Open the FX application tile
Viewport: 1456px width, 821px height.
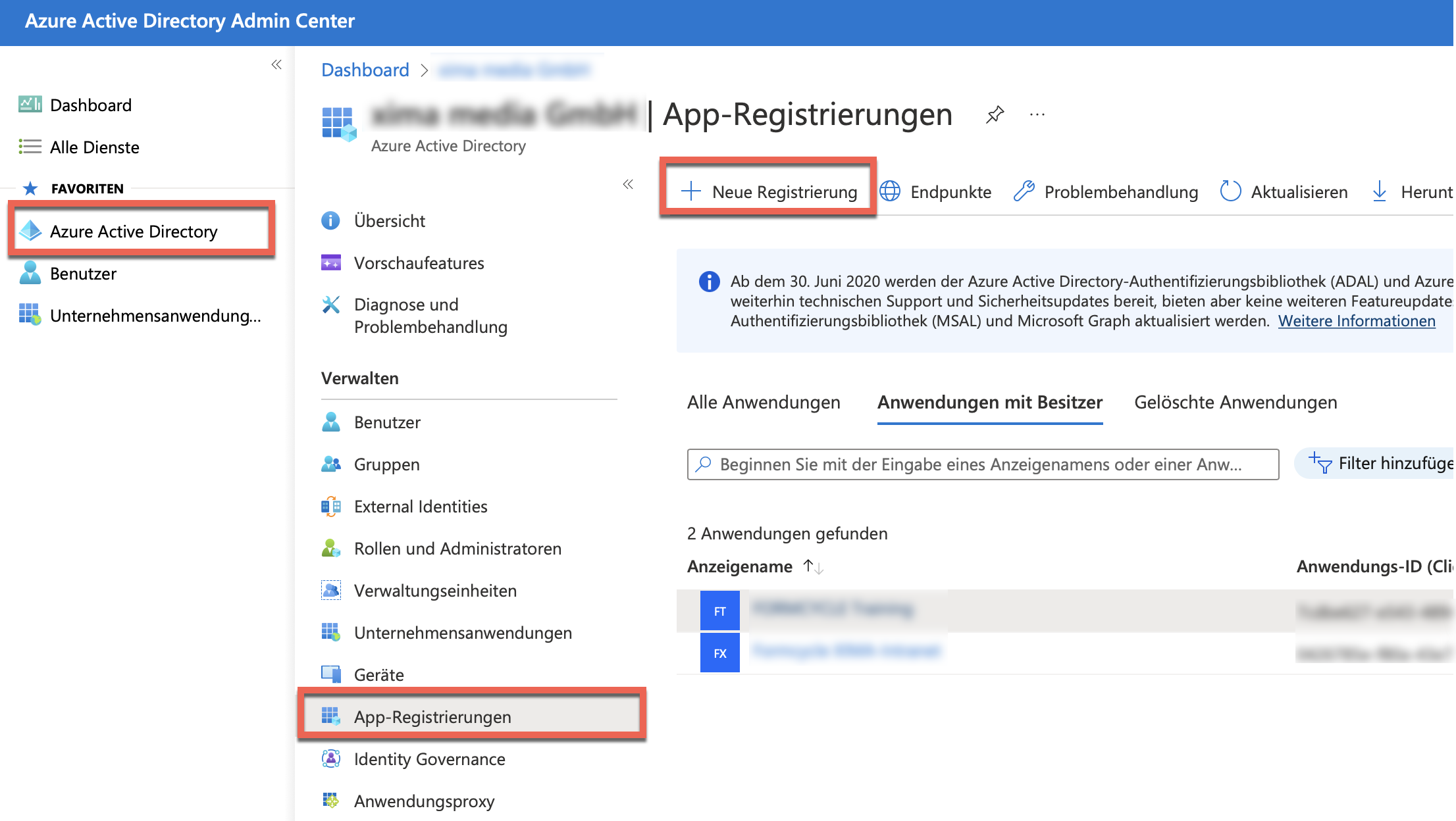719,653
